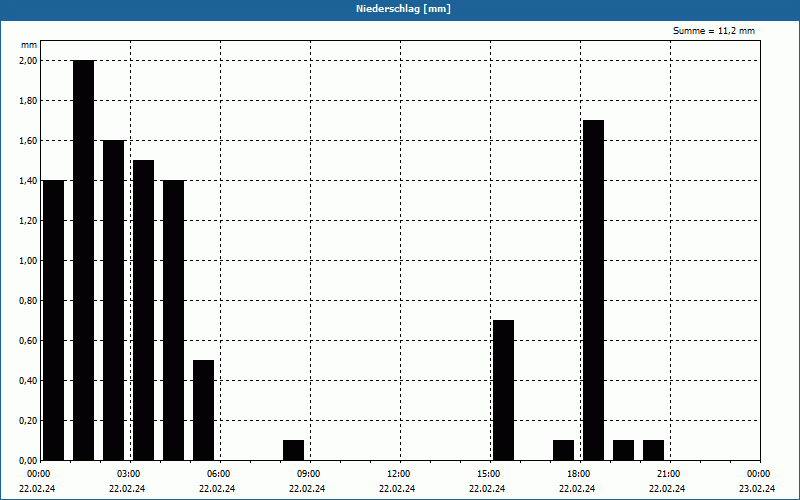800x500 pixels.
Task: Select the "0,60" y-axis label
Action: (x=29, y=340)
